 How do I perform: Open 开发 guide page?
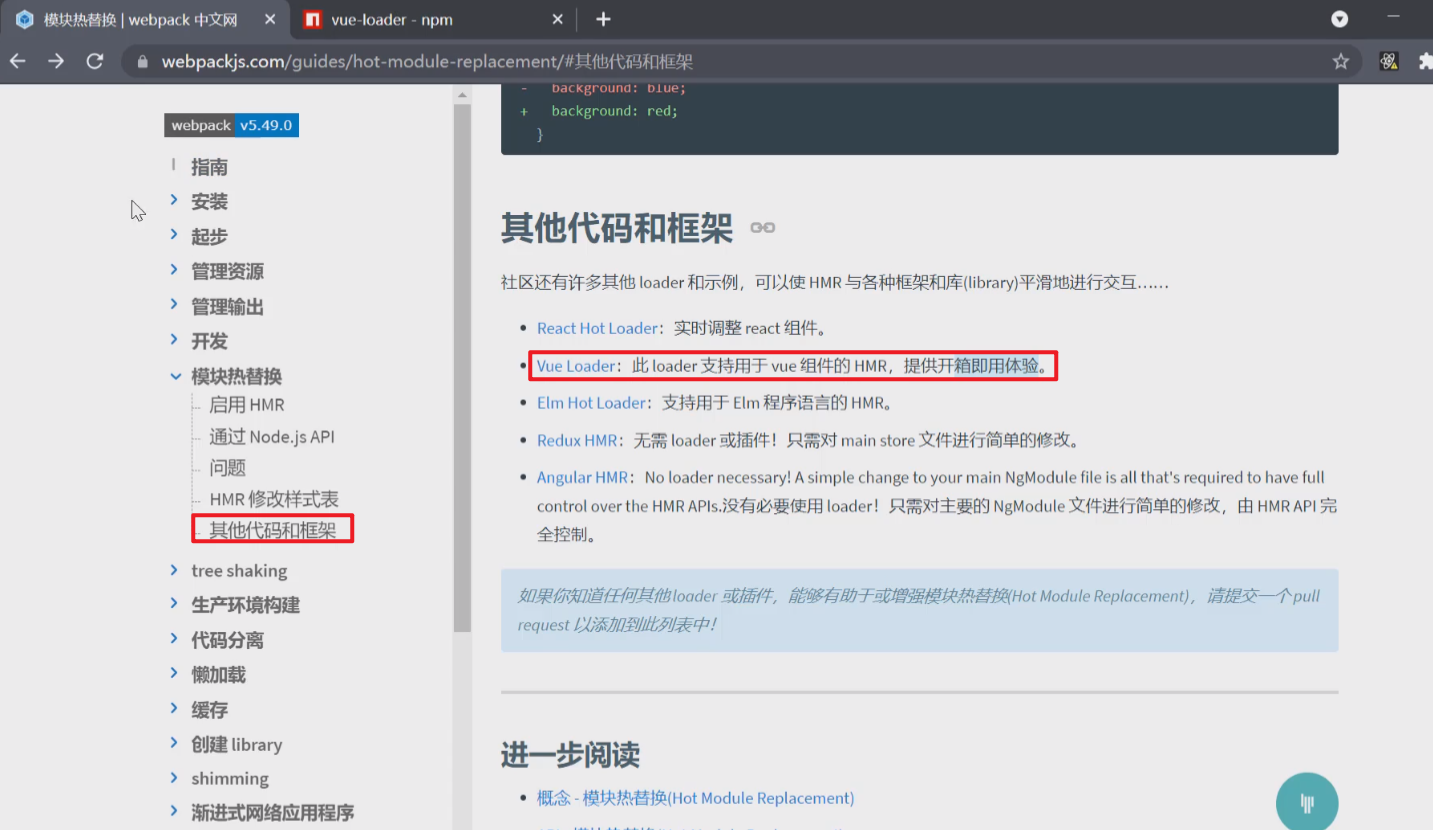[209, 341]
